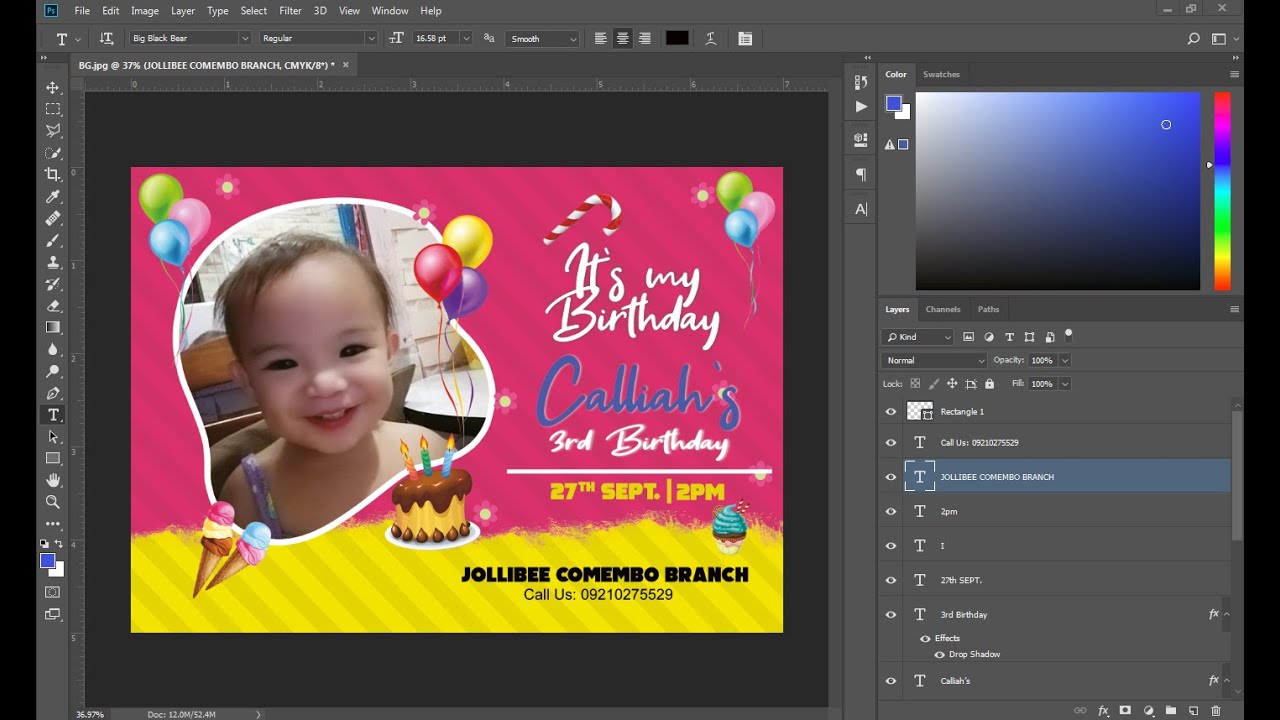
Task: Select the Eraser tool
Action: (53, 306)
